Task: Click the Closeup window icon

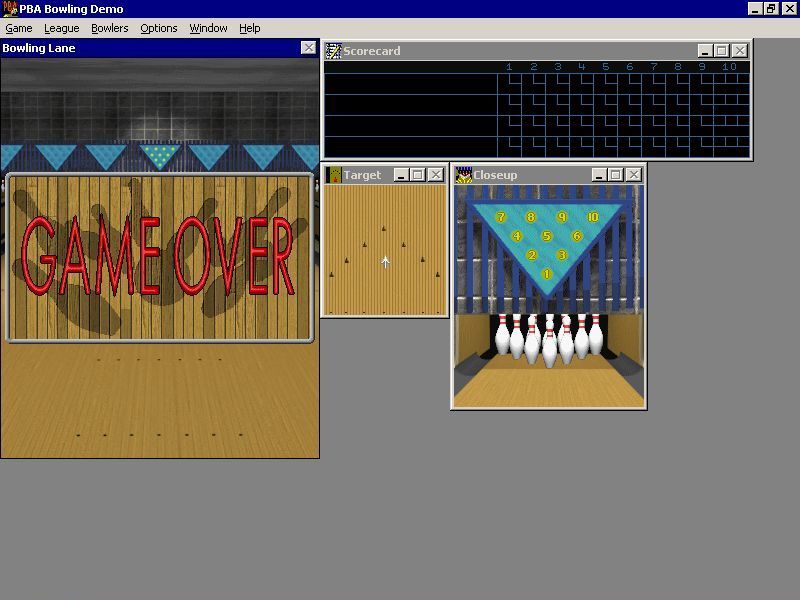Action: coord(464,175)
